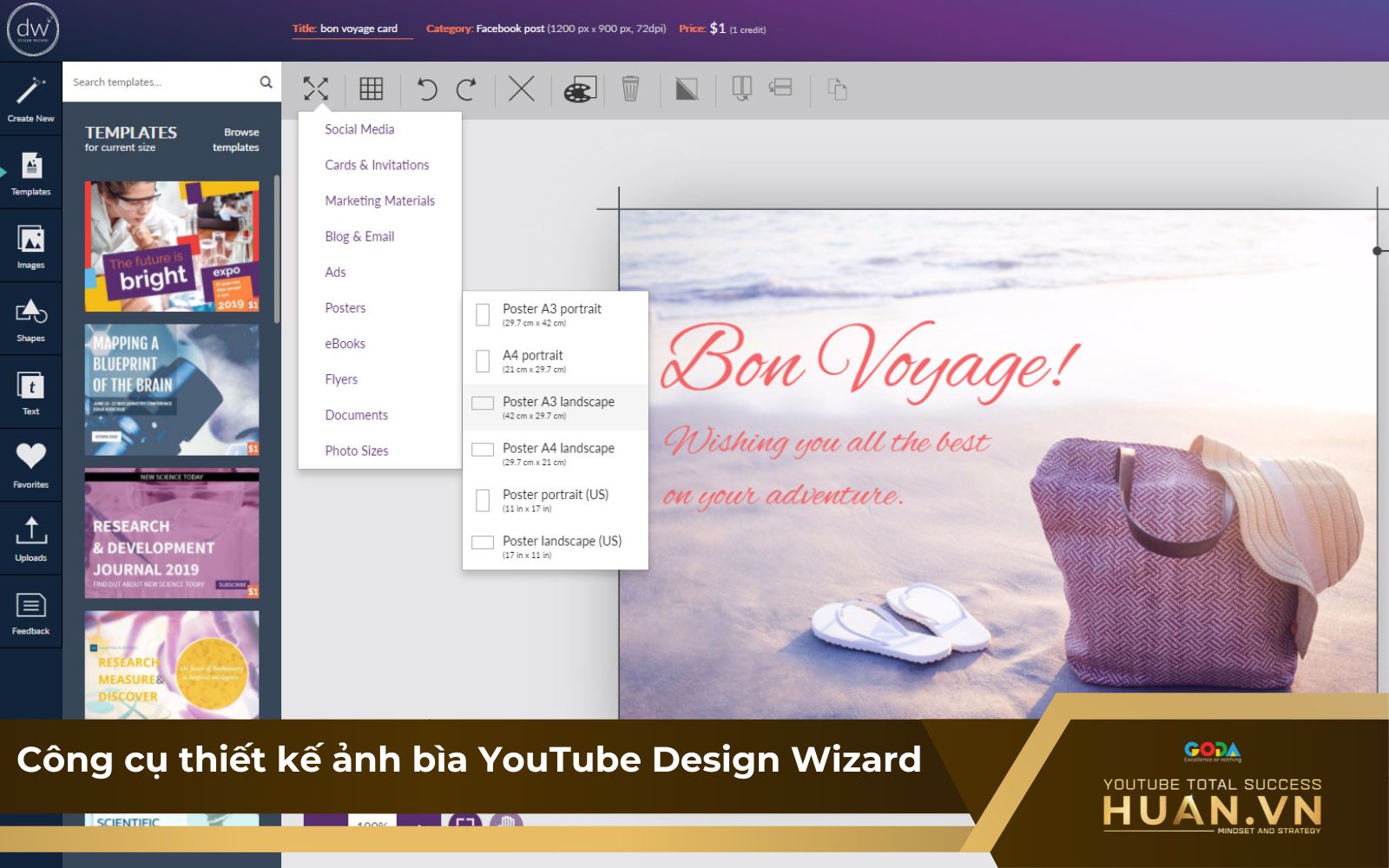1389x868 pixels.
Task: Open the Images sidebar panel
Action: coord(31,246)
